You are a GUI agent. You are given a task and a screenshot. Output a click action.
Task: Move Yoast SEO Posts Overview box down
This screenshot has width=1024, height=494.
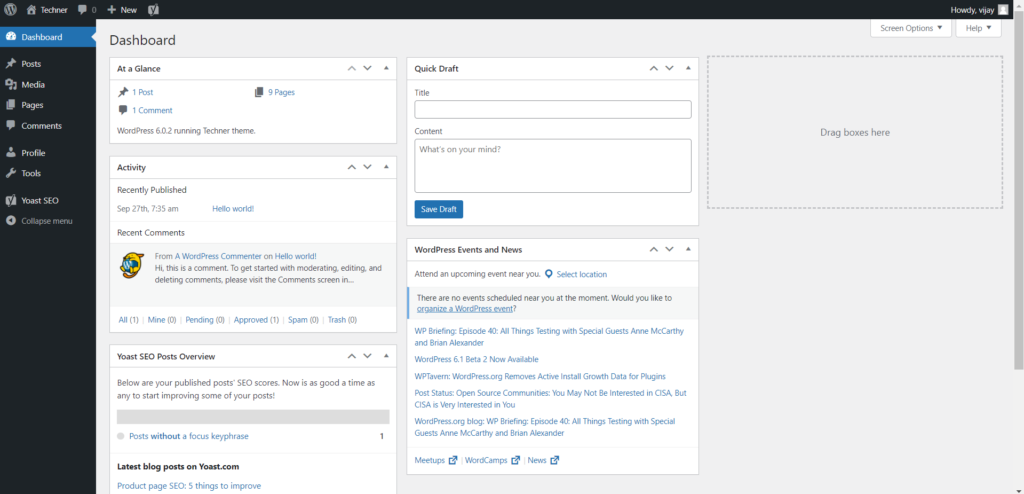pyautogui.click(x=367, y=356)
